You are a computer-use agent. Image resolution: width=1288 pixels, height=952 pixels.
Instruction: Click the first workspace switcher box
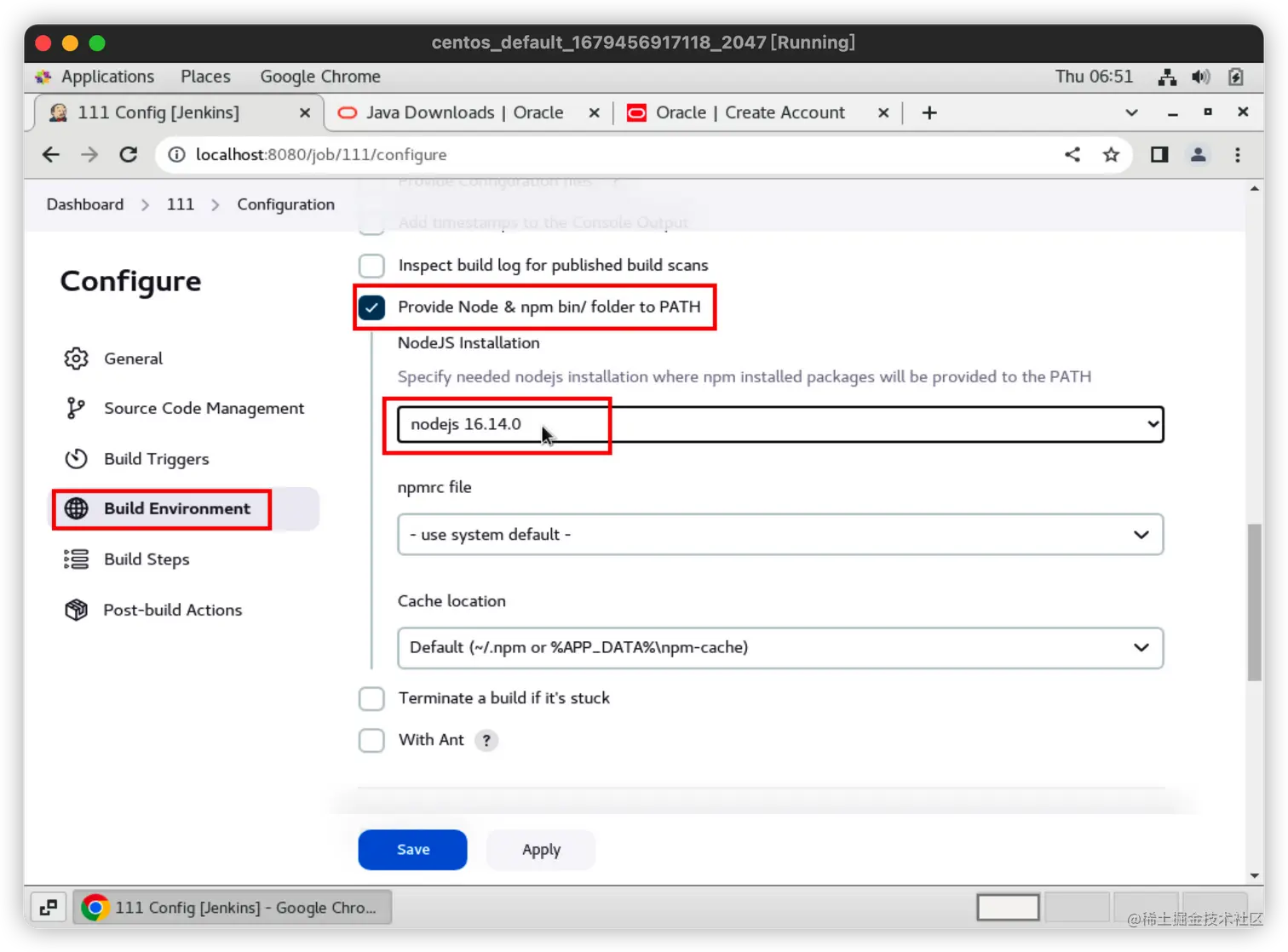click(x=1009, y=908)
